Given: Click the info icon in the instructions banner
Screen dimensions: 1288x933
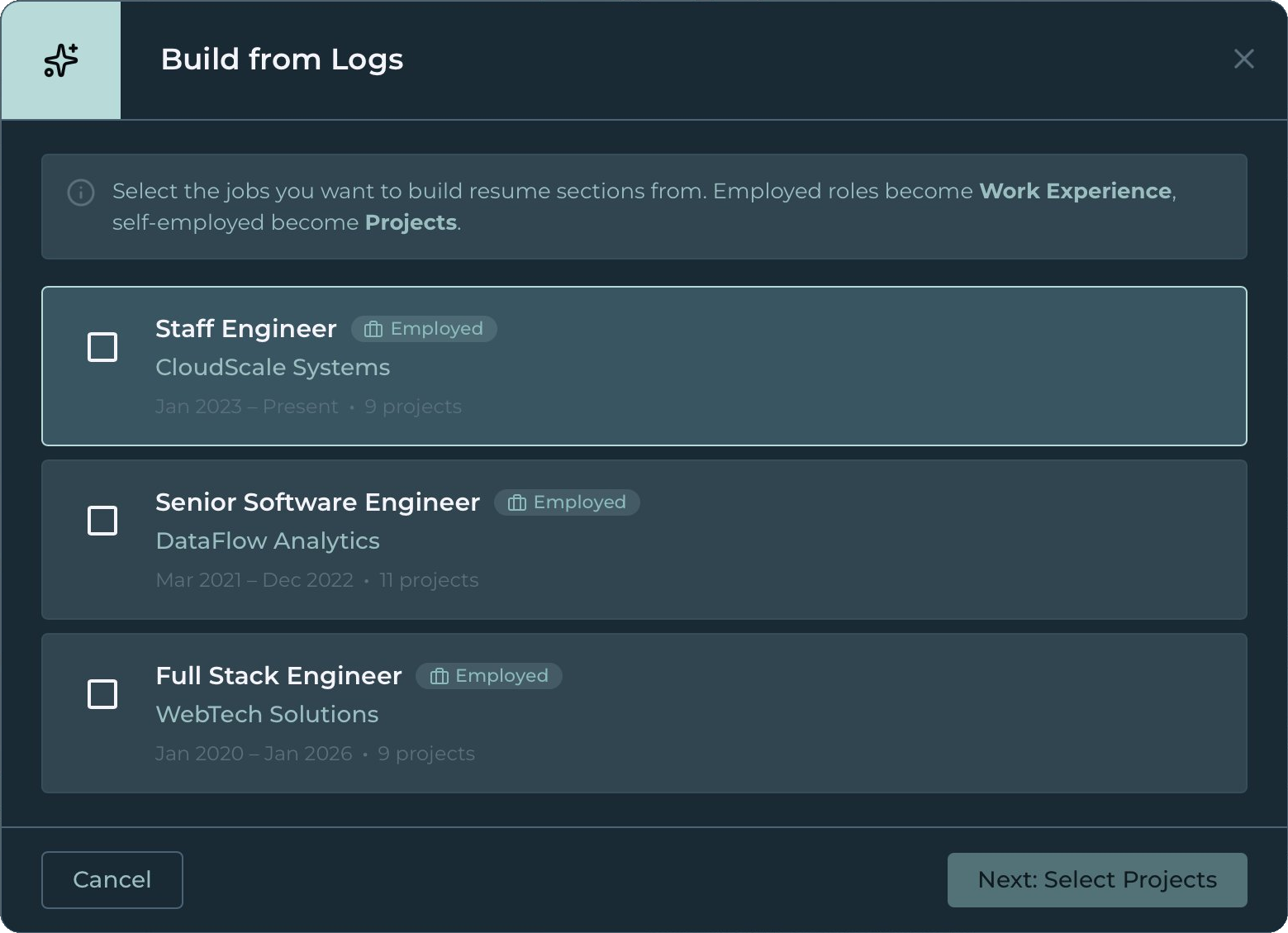Looking at the screenshot, I should pos(80,193).
